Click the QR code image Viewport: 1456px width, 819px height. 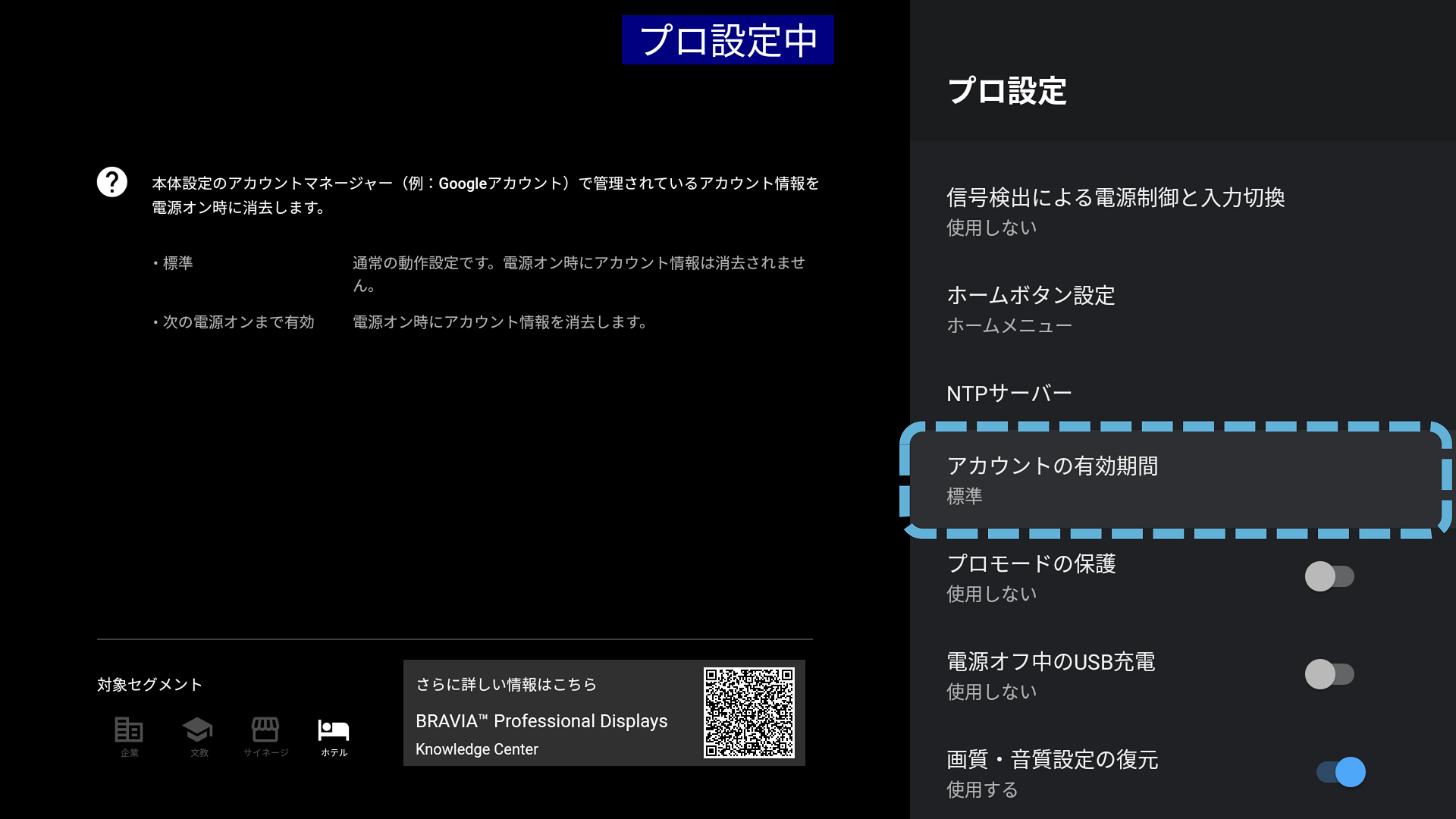(748, 713)
